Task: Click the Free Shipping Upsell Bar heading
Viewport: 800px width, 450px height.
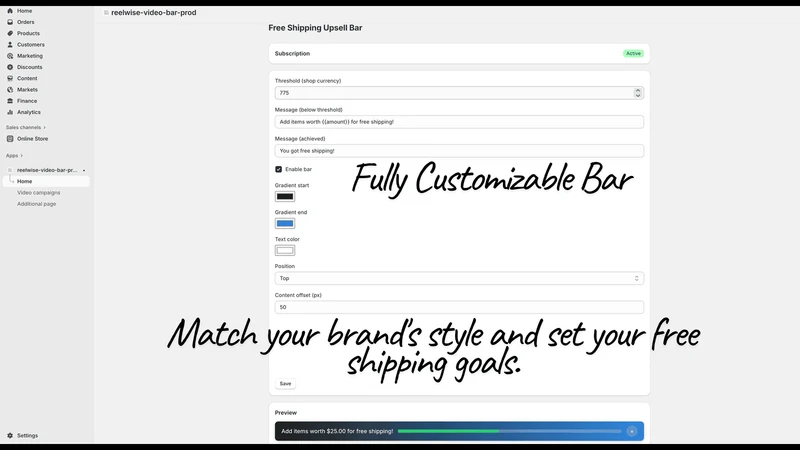Action: (315, 28)
